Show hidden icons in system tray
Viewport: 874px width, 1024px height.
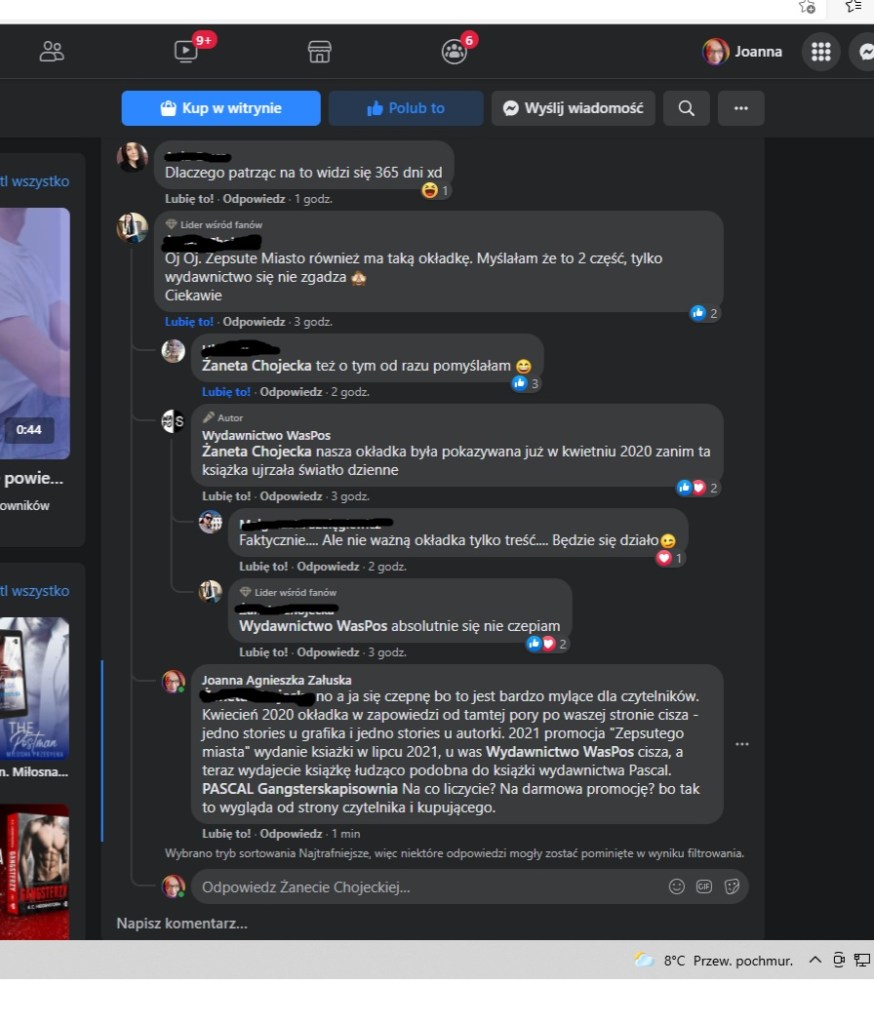(x=815, y=960)
